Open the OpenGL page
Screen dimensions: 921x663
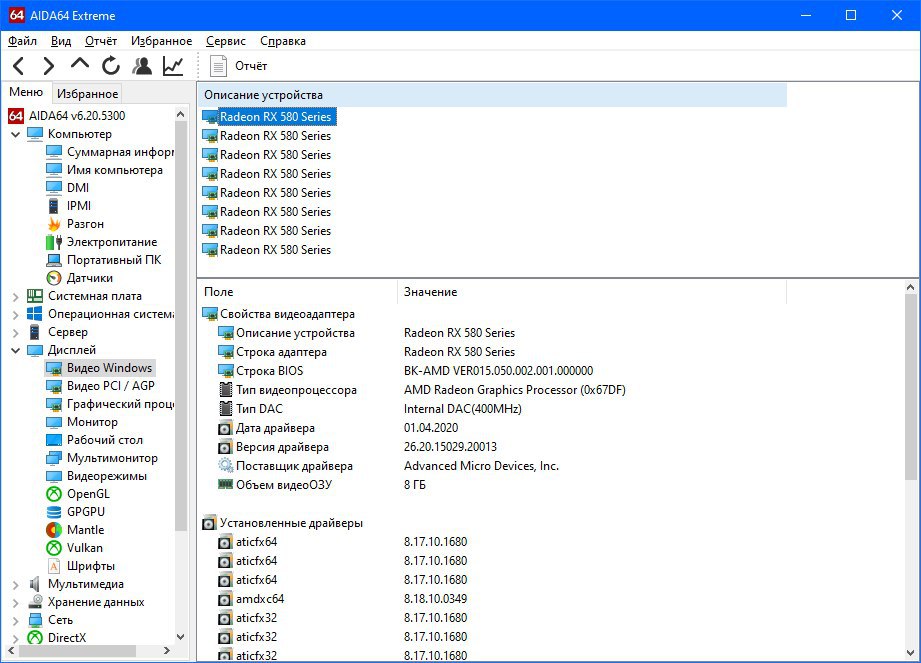78,494
